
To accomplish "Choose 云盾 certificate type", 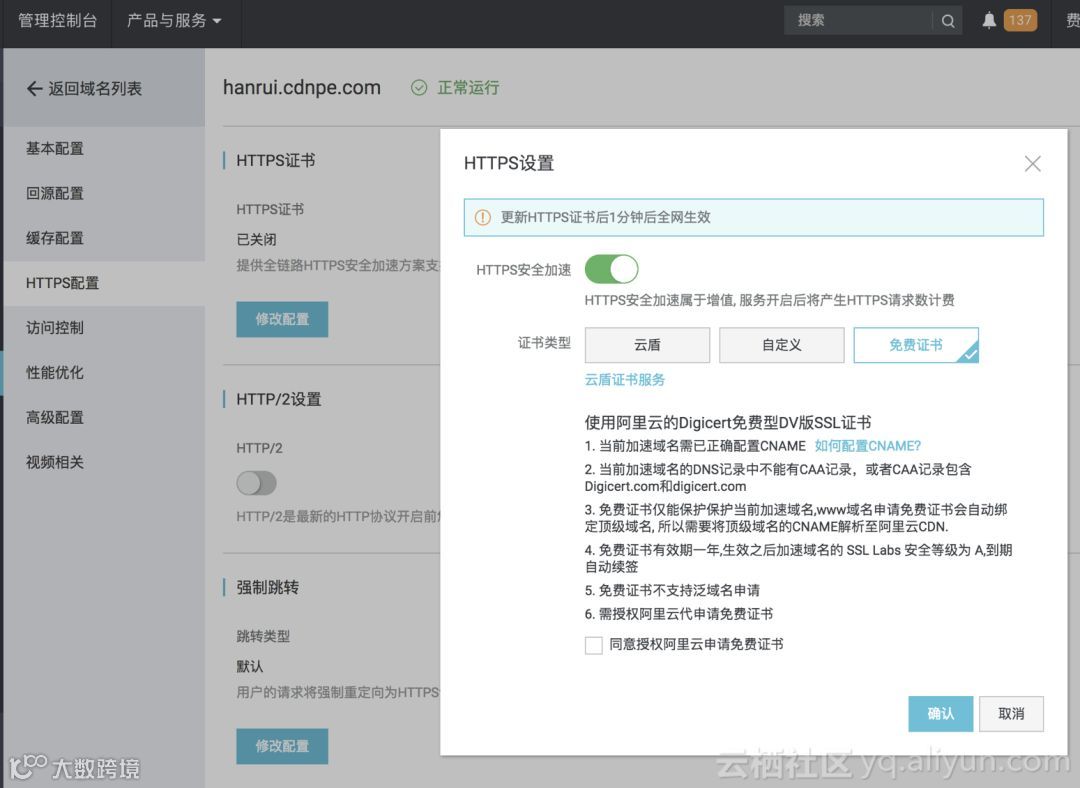I will (647, 345).
